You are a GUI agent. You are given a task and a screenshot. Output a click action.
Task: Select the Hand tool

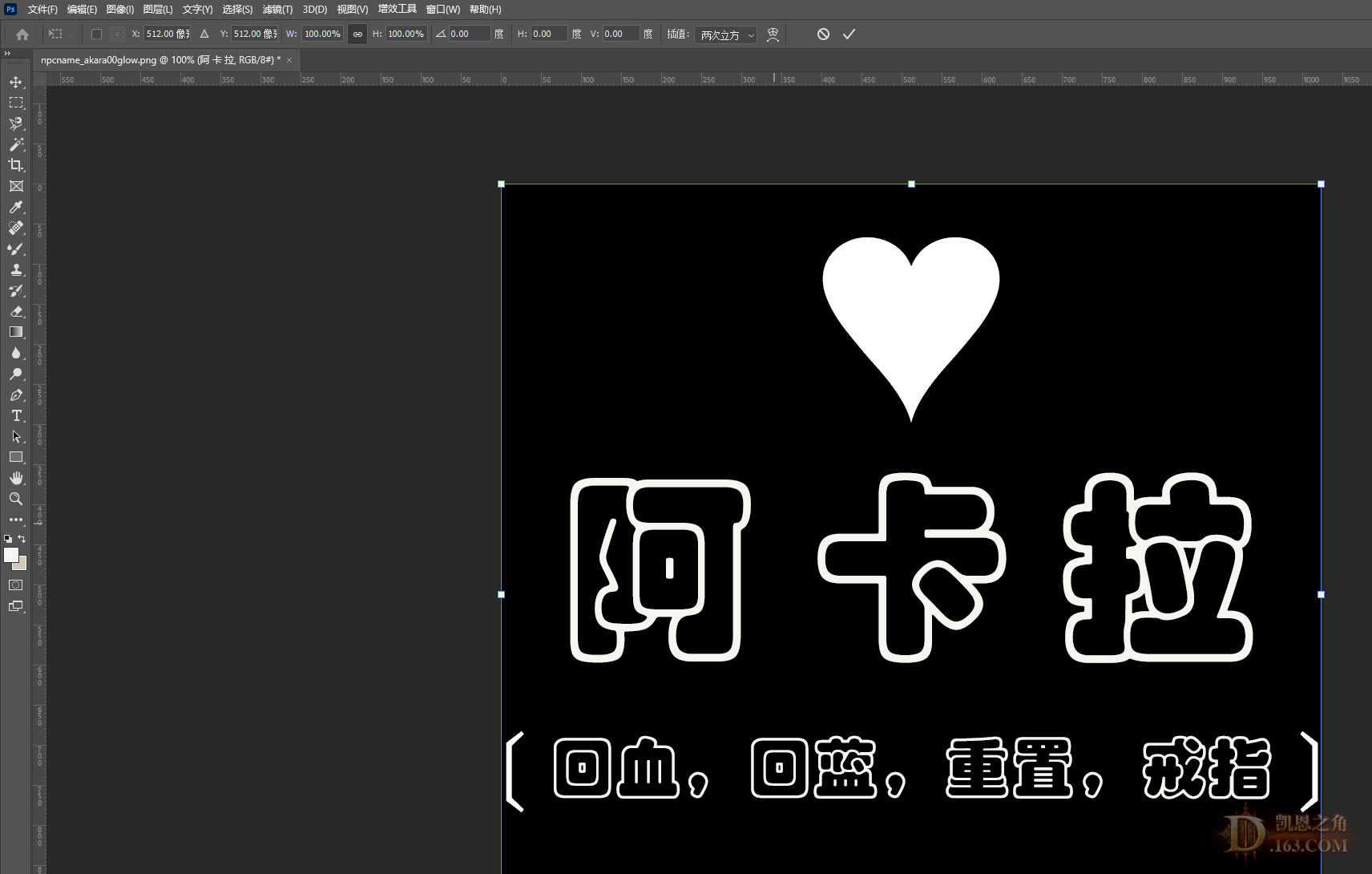(x=15, y=478)
